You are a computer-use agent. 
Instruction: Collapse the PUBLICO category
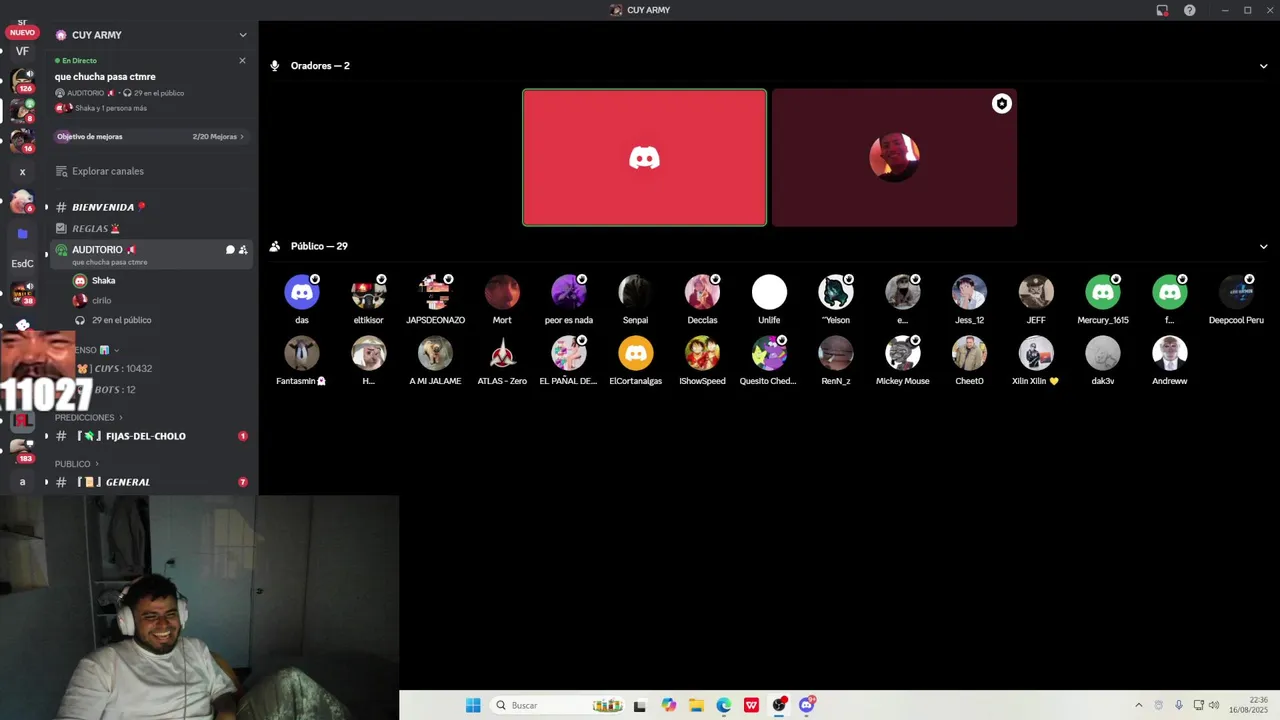[x=76, y=464]
